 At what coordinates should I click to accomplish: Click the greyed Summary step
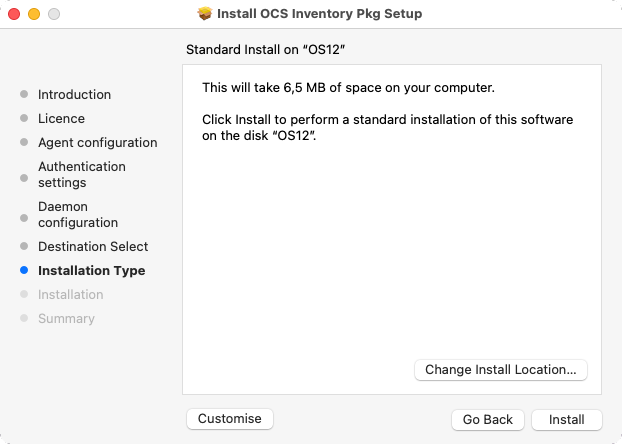[66, 318]
